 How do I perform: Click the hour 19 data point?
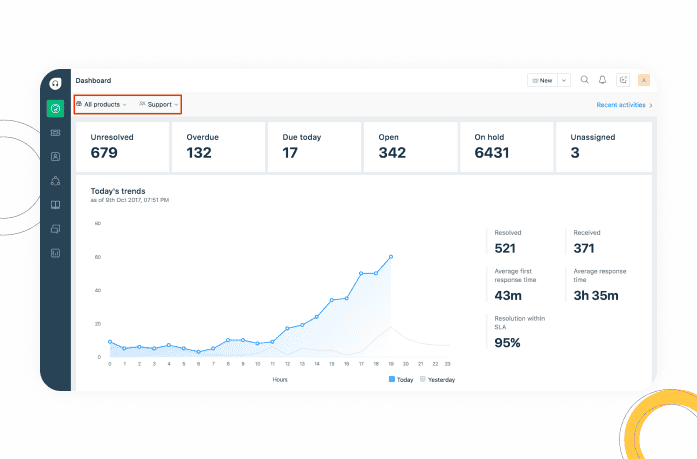tap(391, 257)
